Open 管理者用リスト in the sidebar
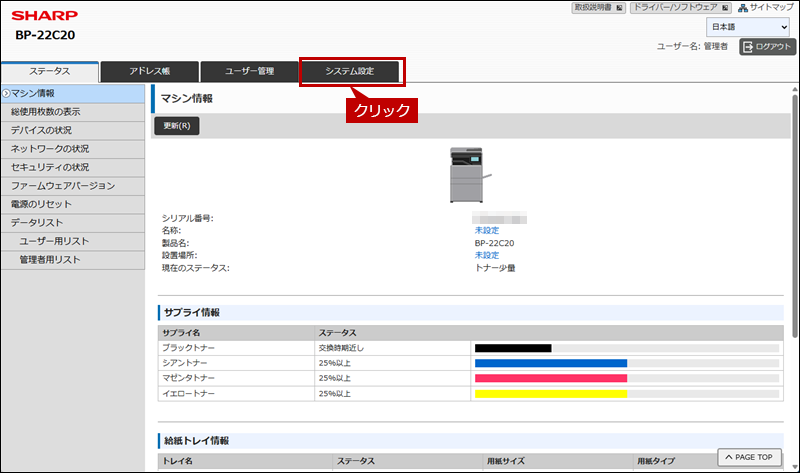This screenshot has height=473, width=800. point(73,260)
